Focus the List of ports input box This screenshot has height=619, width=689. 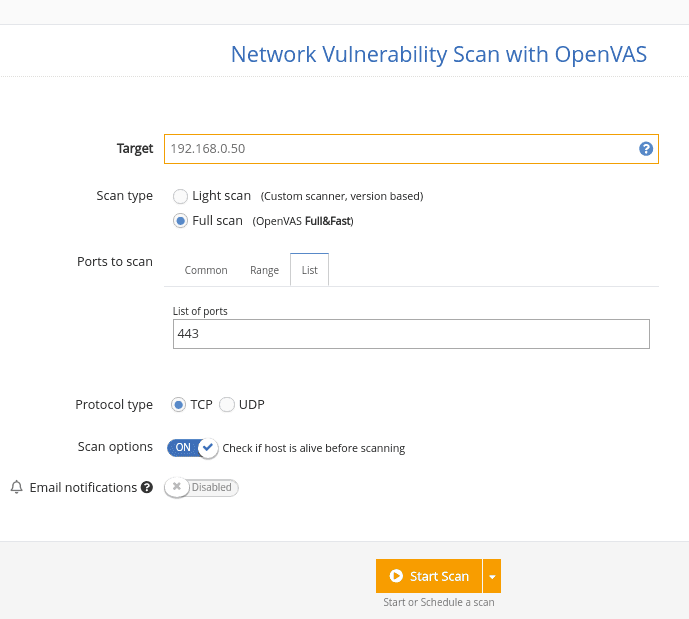pos(411,334)
